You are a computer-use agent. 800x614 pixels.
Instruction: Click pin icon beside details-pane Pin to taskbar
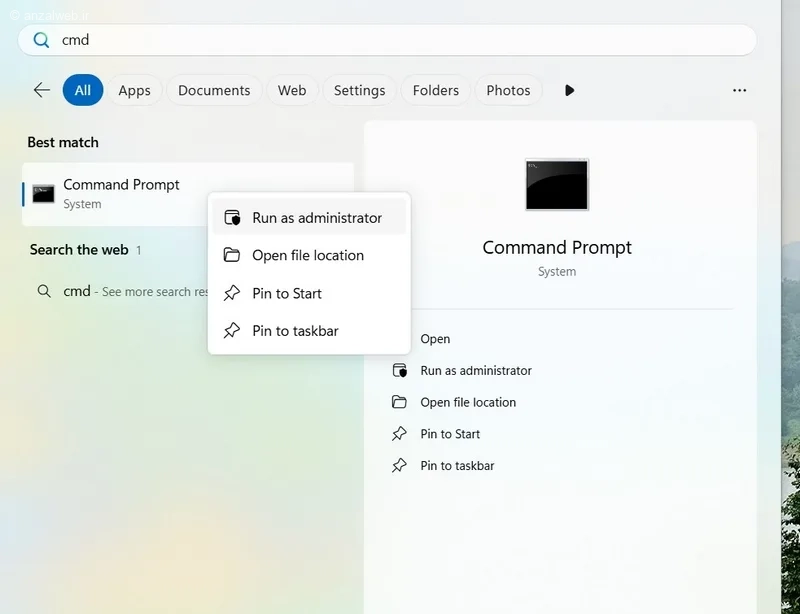pos(399,465)
